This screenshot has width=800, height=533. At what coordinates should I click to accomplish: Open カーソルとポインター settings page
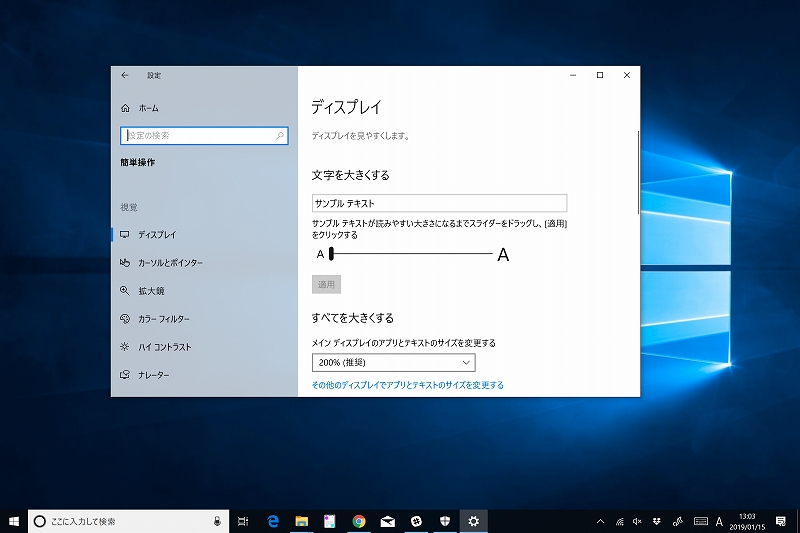(170, 263)
